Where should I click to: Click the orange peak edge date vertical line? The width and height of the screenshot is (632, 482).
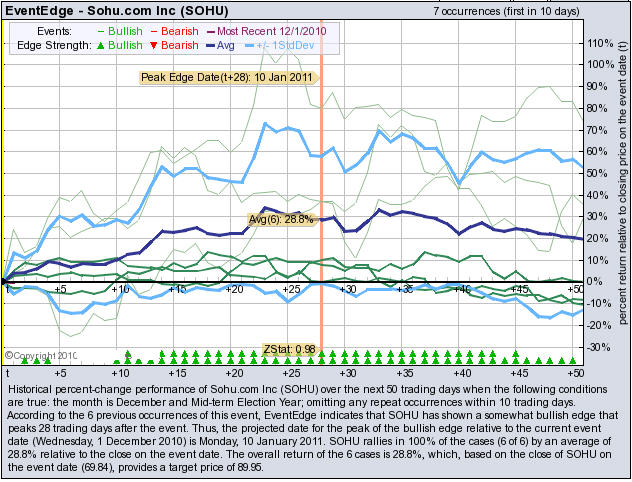click(322, 193)
